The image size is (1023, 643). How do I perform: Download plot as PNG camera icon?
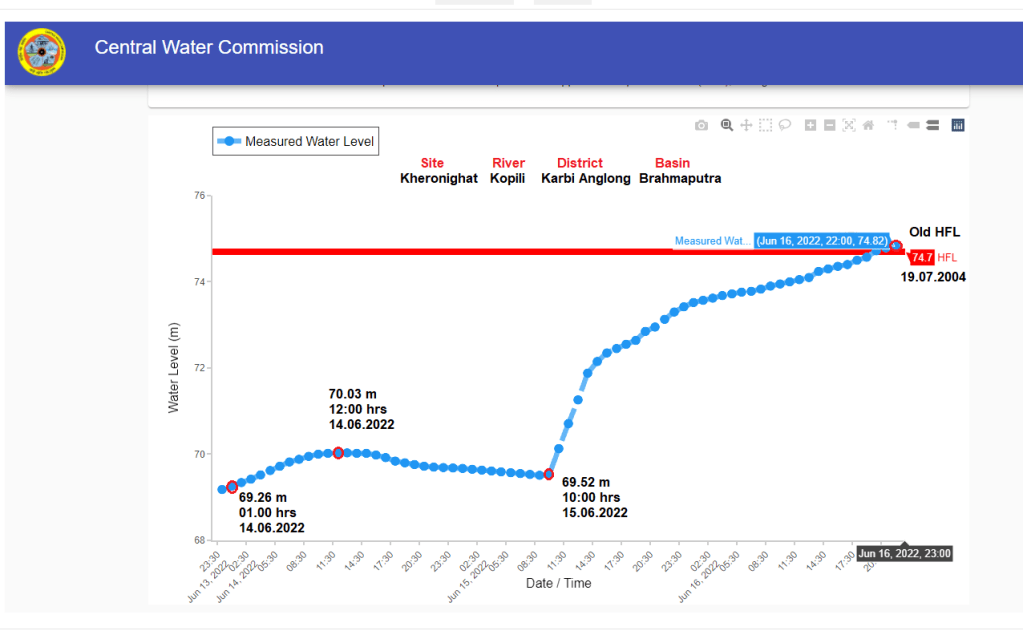(x=701, y=125)
